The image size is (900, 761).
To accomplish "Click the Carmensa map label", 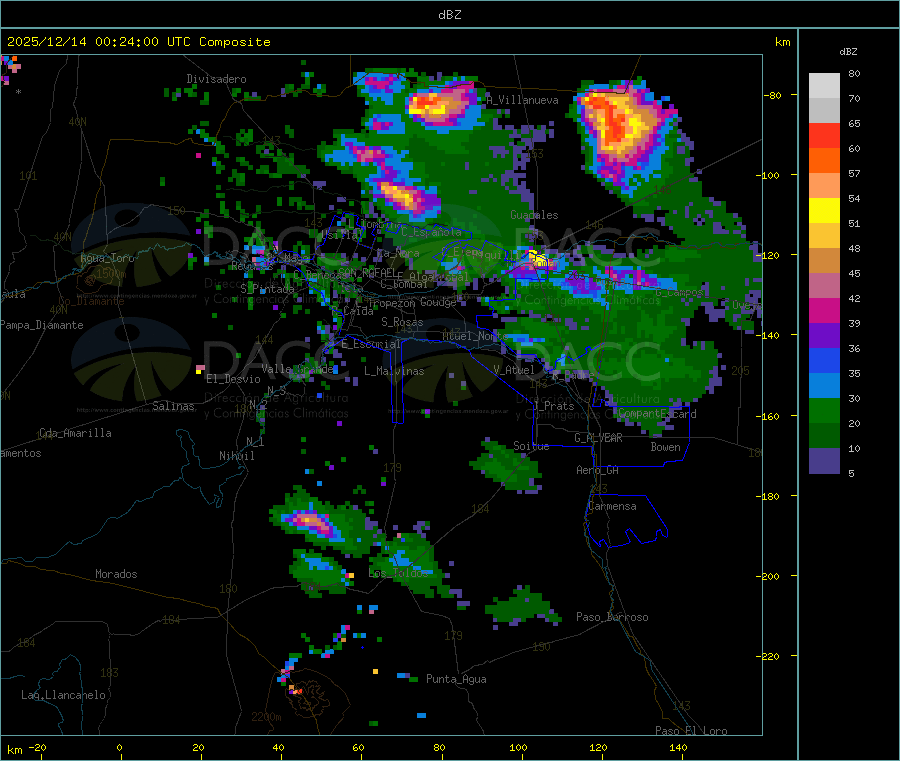I will point(612,506).
